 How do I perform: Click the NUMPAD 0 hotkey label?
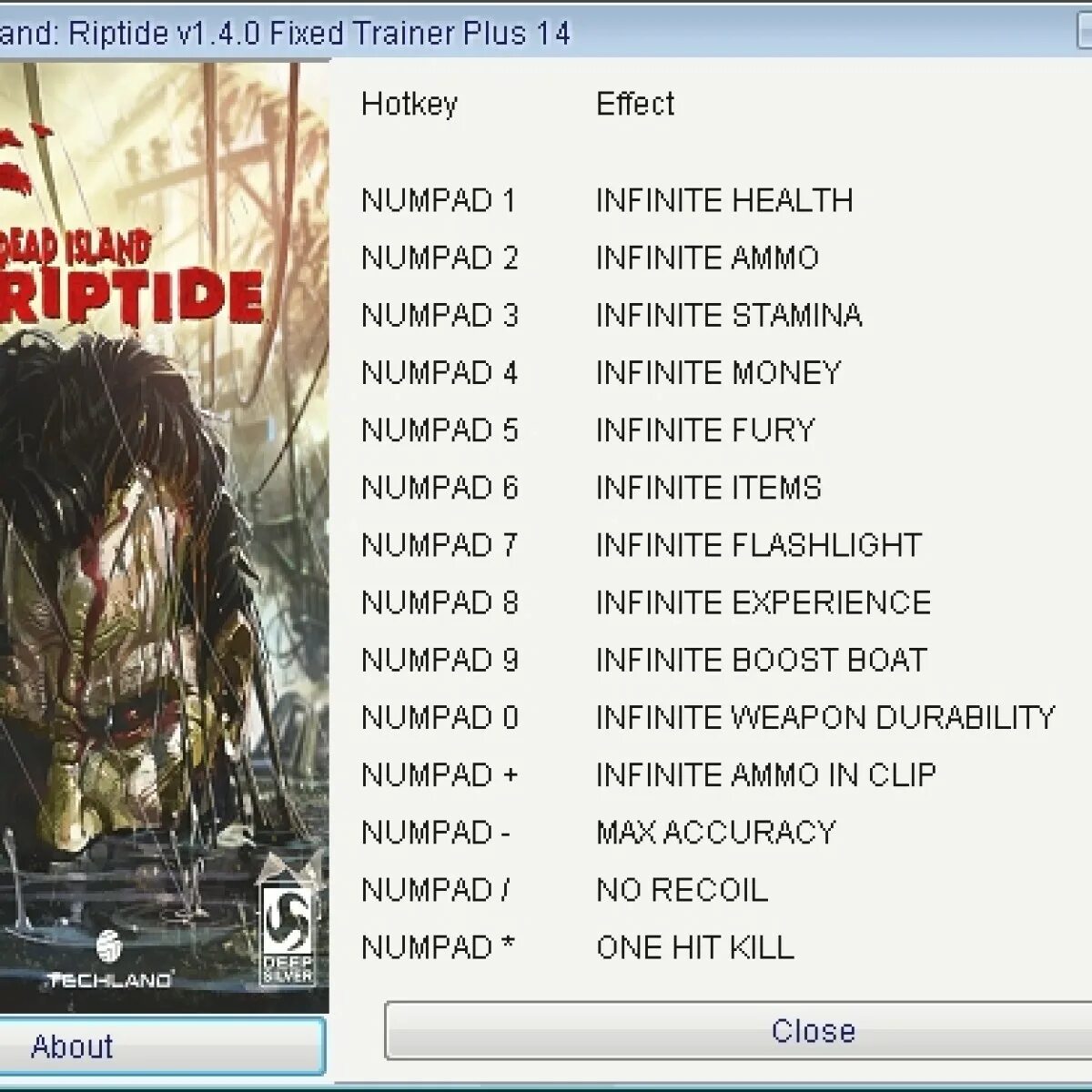click(440, 717)
